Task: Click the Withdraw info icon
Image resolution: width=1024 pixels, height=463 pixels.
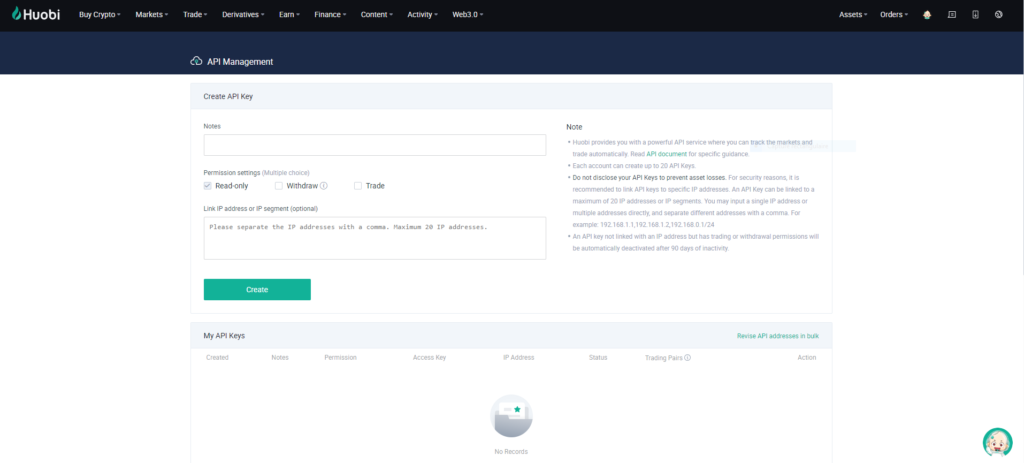Action: (324, 186)
